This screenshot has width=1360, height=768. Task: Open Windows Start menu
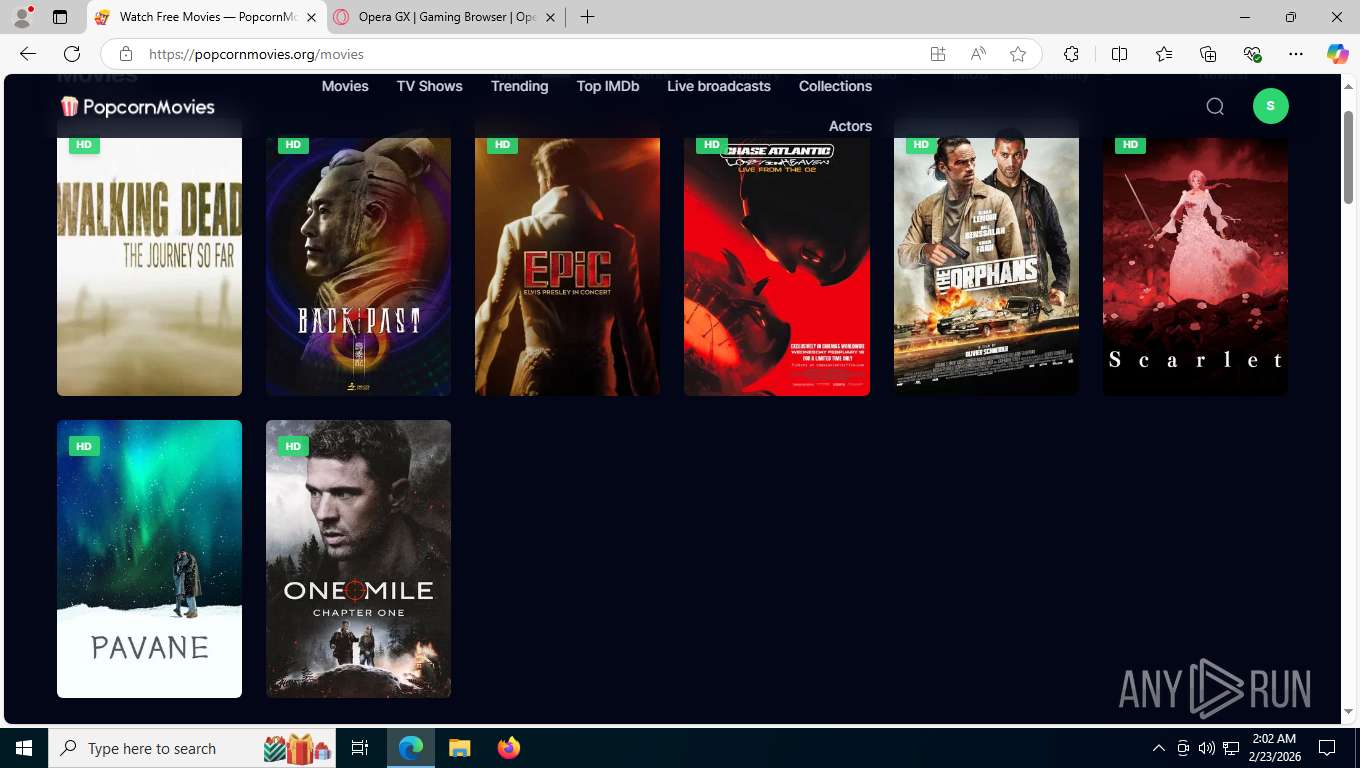point(24,748)
